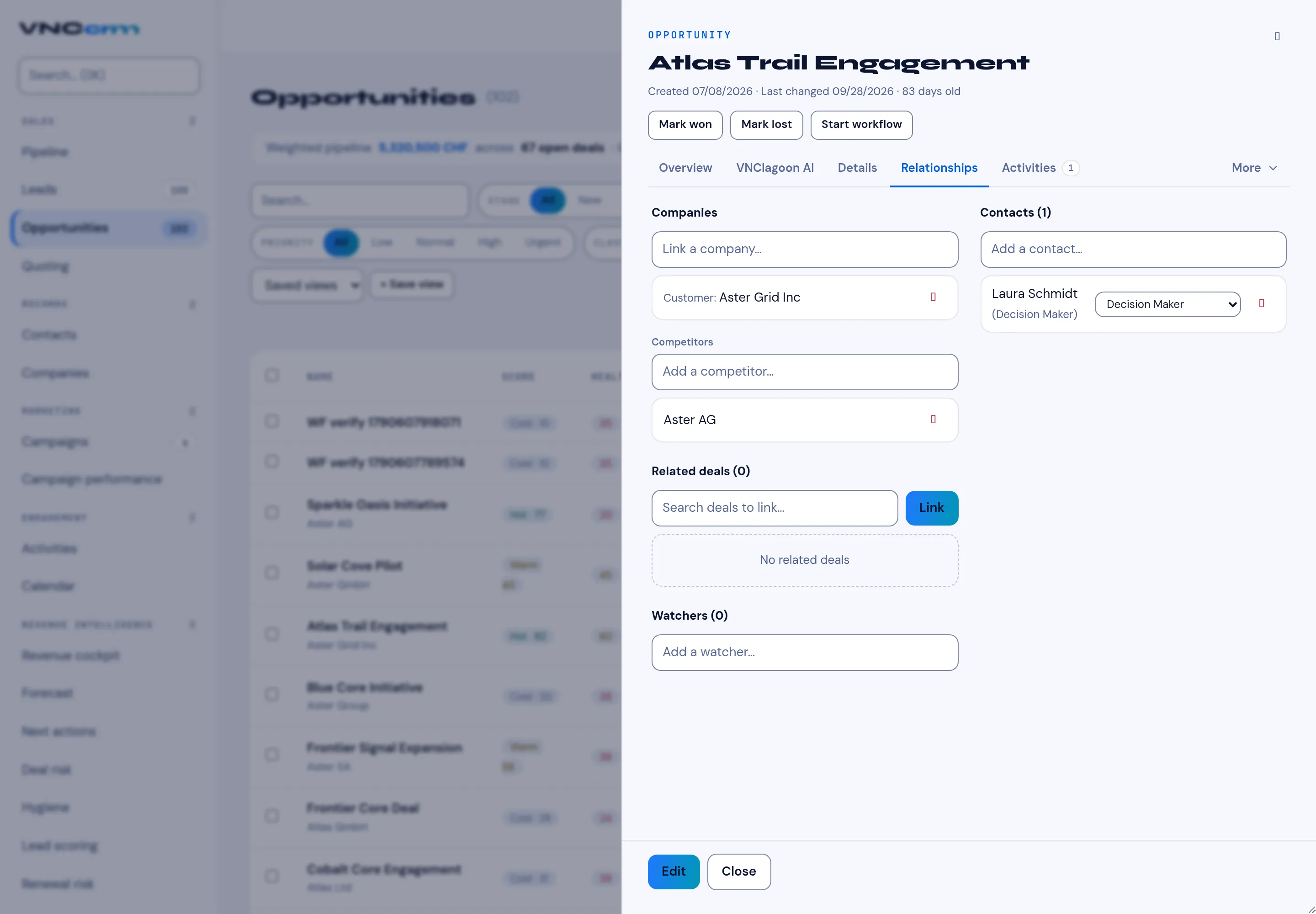1316x914 pixels.
Task: Remove Laura Schmidt contact
Action: [x=1261, y=303]
